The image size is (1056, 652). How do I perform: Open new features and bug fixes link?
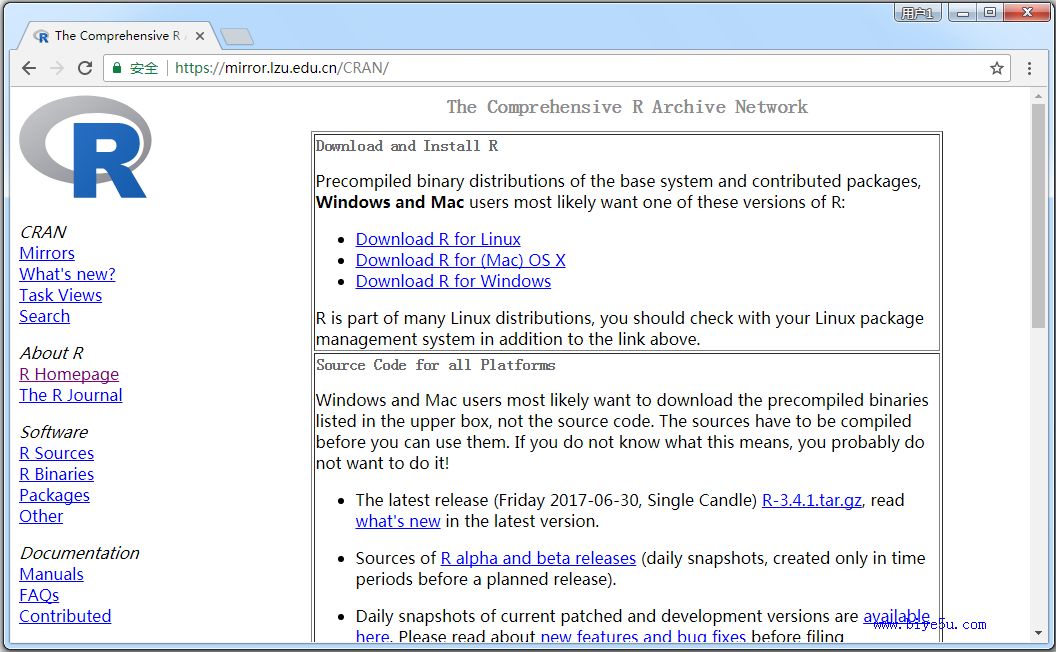click(643, 636)
